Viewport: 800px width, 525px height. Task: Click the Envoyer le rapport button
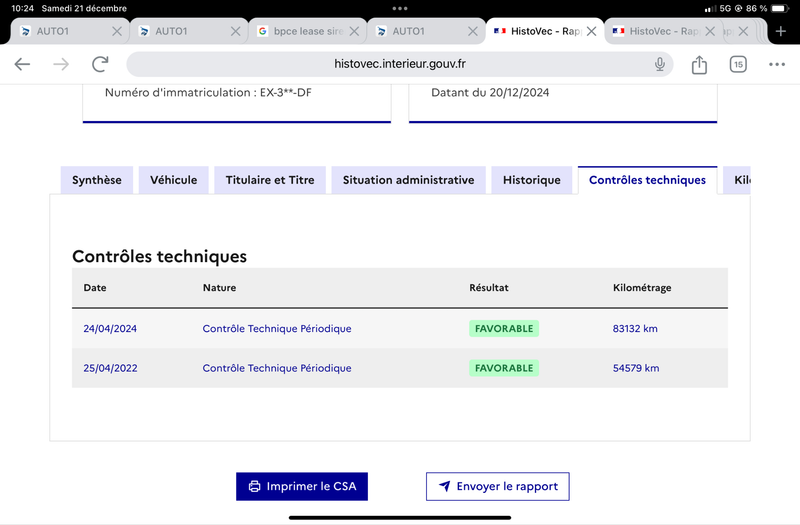coord(497,486)
